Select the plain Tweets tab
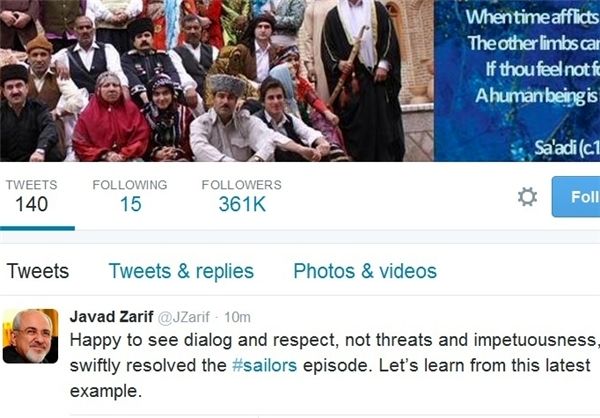Screen dimensions: 600x418 point(38,271)
